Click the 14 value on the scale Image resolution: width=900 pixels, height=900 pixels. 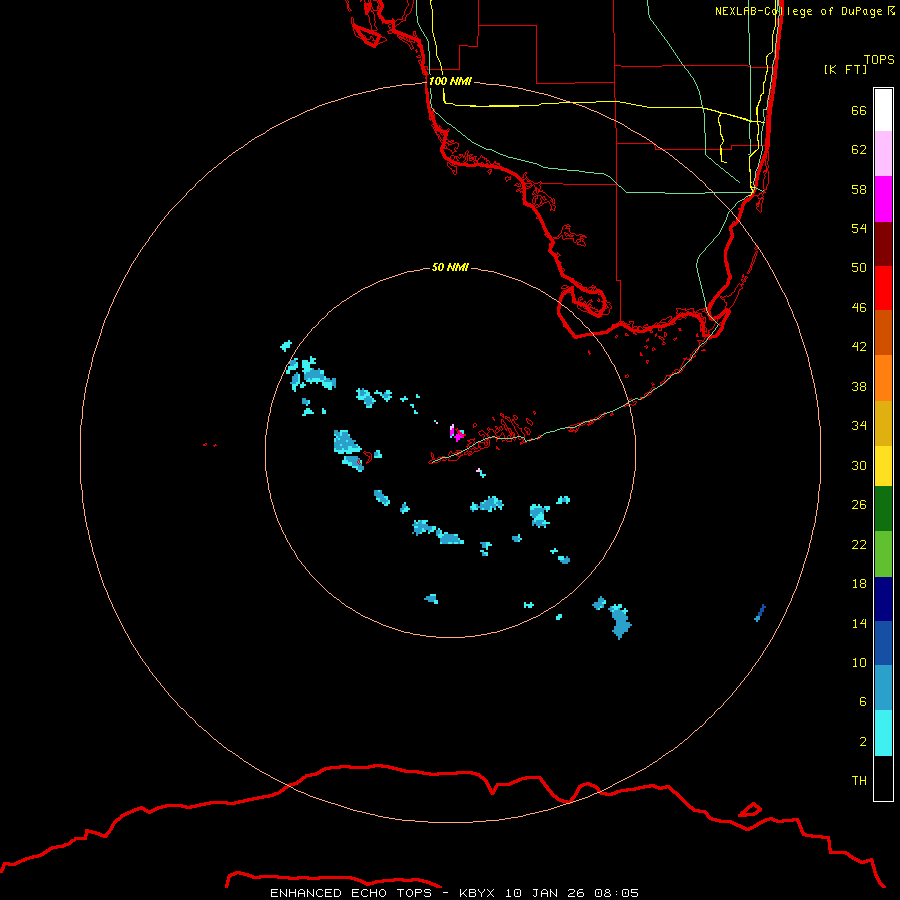pyautogui.click(x=859, y=623)
